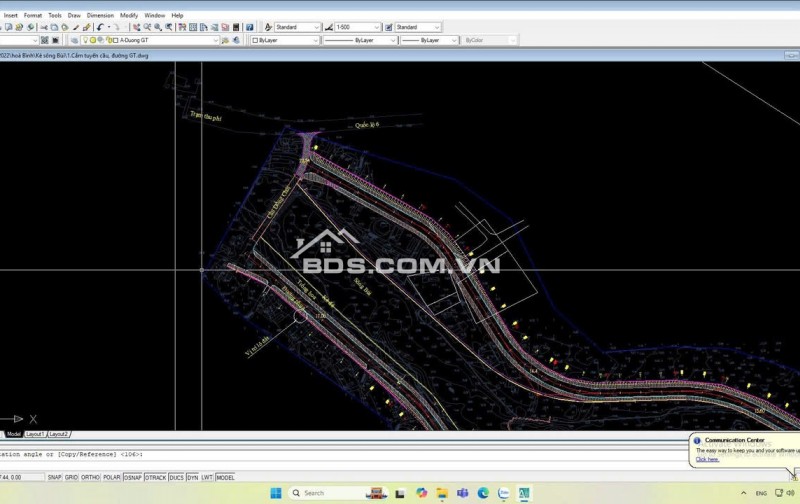Image resolution: width=800 pixels, height=504 pixels.
Task: Click the Redo arrow icon
Action: 117,27
